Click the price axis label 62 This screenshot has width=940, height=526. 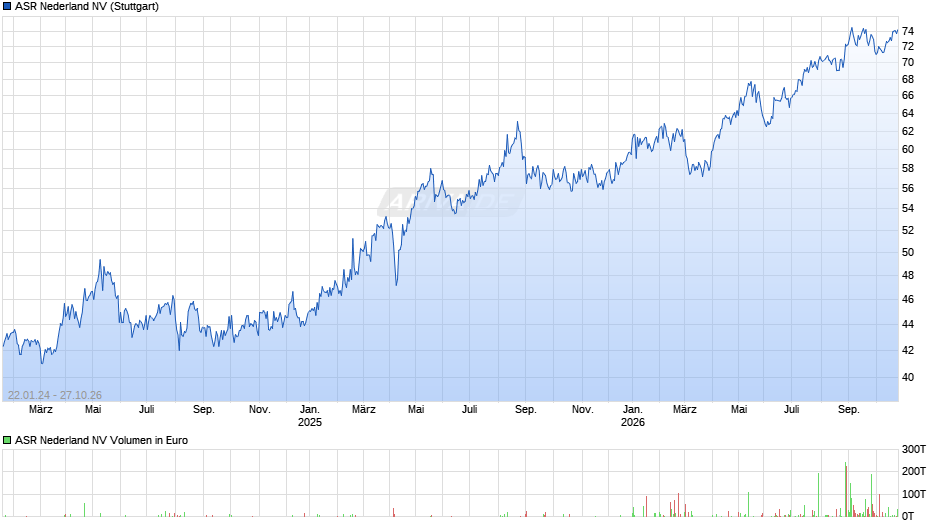908,131
